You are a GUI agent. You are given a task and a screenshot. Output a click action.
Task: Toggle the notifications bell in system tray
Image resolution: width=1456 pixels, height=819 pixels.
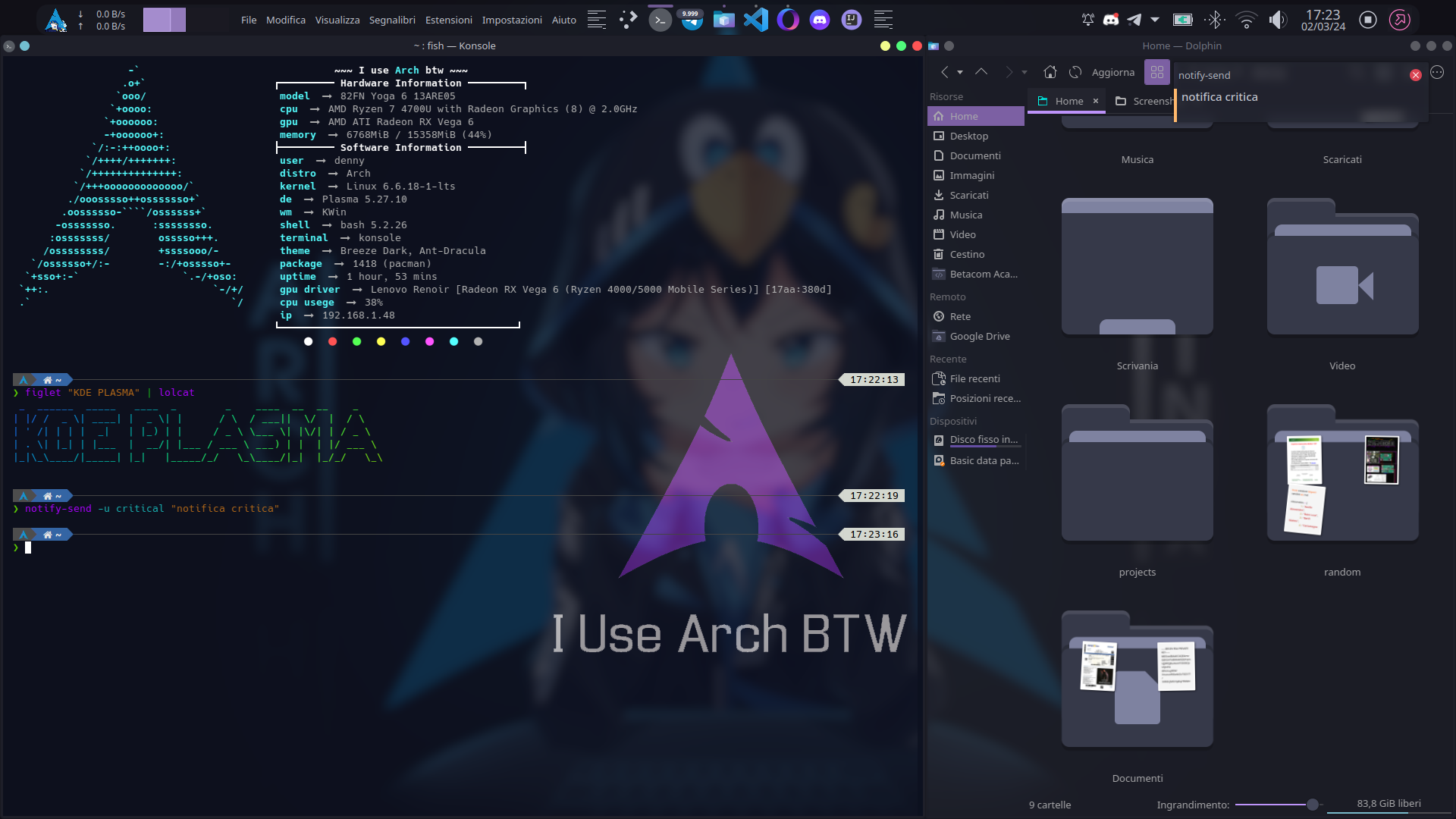1087,20
